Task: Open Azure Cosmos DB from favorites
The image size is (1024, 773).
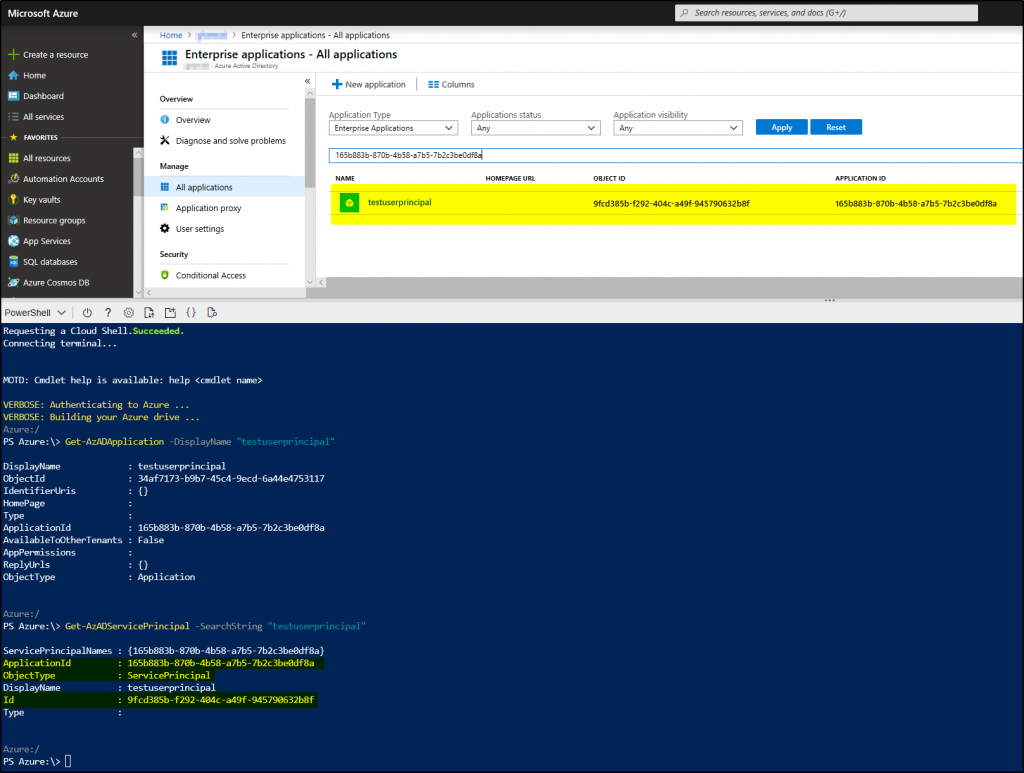Action: point(55,283)
